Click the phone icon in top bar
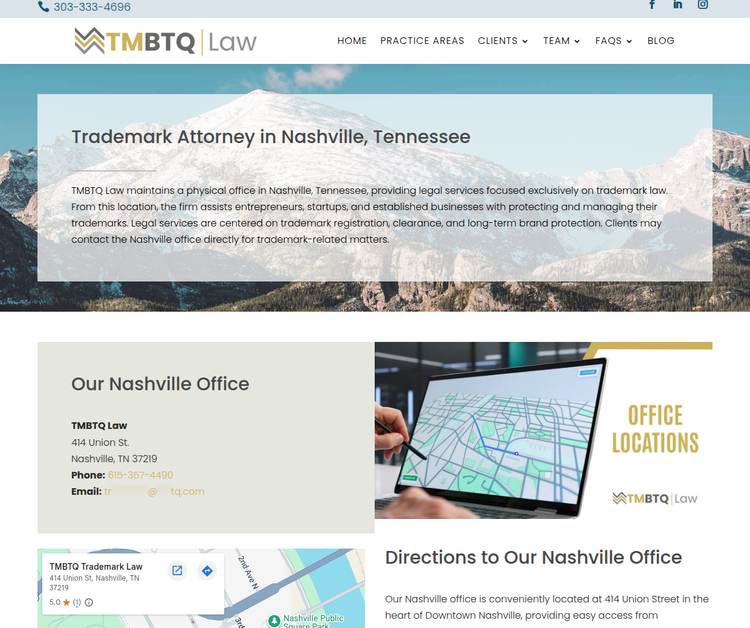 (x=44, y=7)
